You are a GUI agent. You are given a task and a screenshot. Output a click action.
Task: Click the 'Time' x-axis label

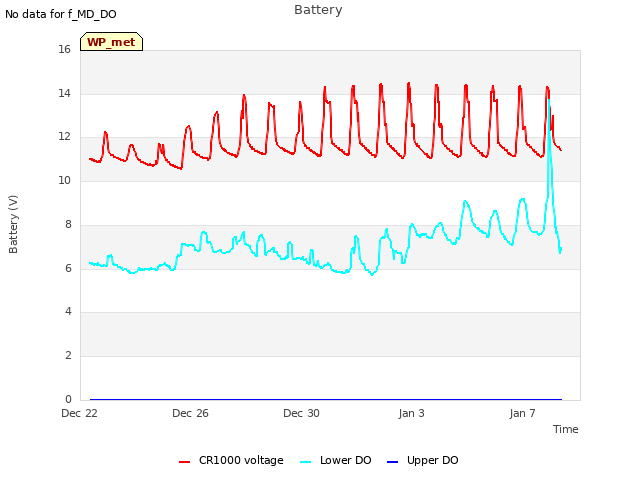point(566,429)
